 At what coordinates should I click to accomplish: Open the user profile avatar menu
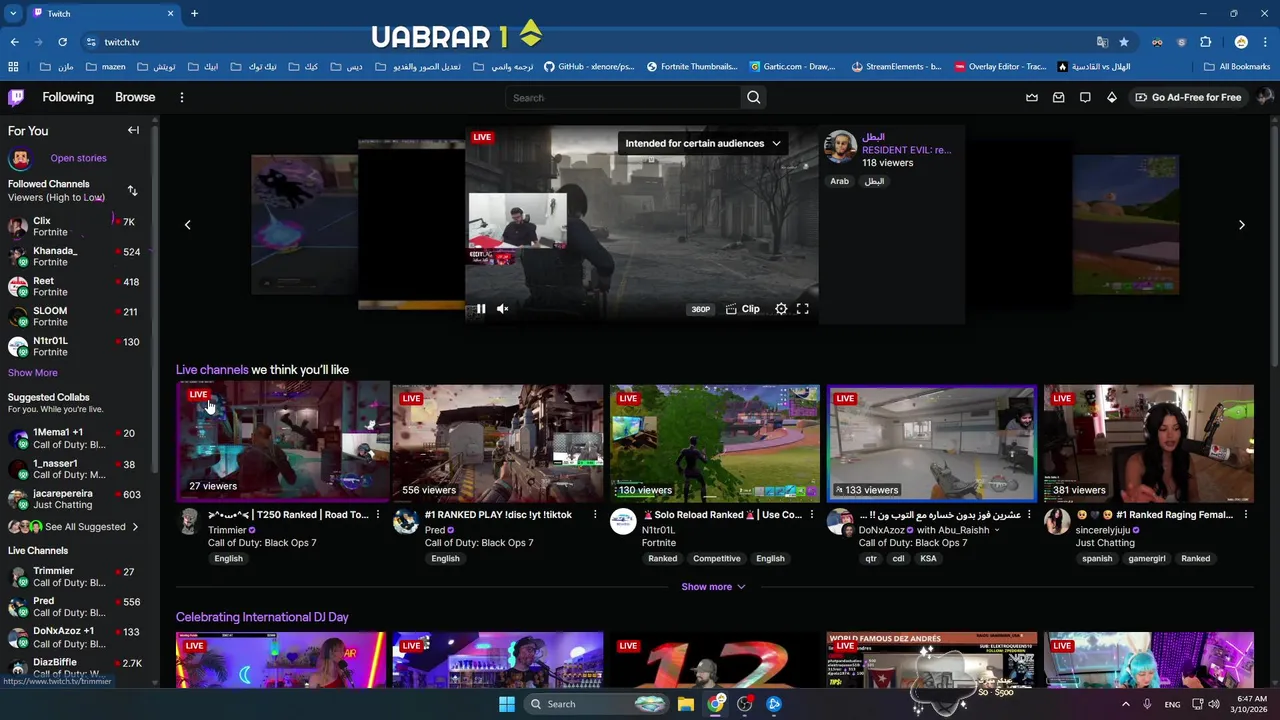[x=1265, y=97]
